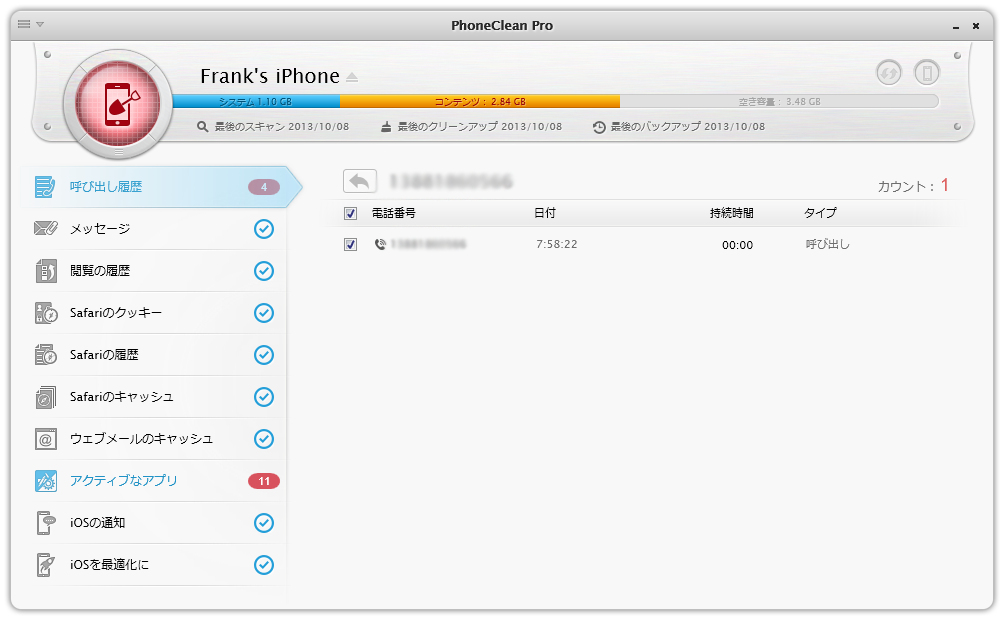Open the iOSを最適化に category
The width and height of the screenshot is (1004, 620).
156,565
